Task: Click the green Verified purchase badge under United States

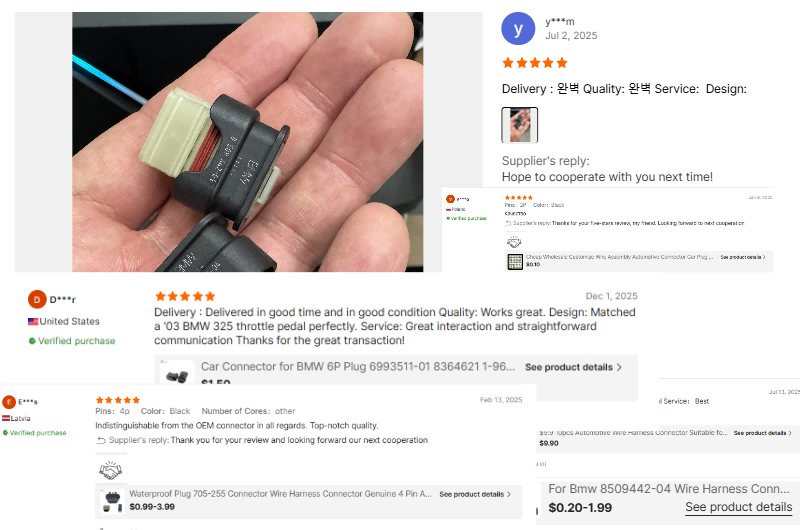Action: pos(72,341)
